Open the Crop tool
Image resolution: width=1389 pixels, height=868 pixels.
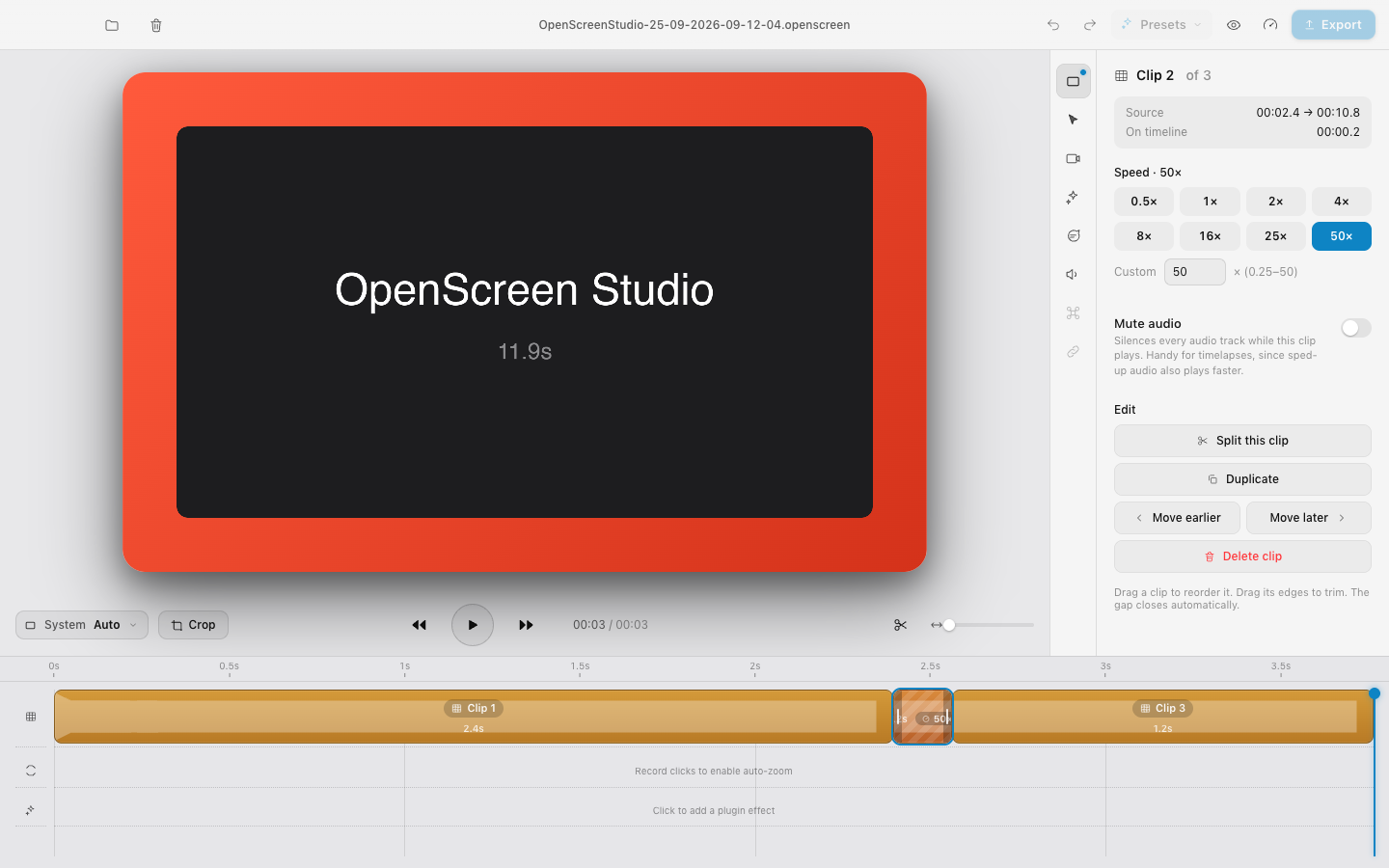[193, 625]
